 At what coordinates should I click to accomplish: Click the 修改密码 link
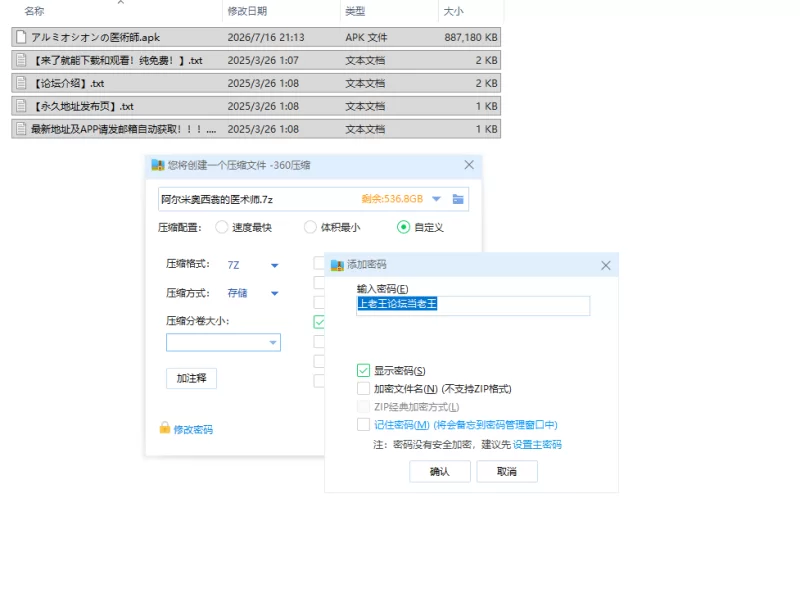pyautogui.click(x=193, y=430)
